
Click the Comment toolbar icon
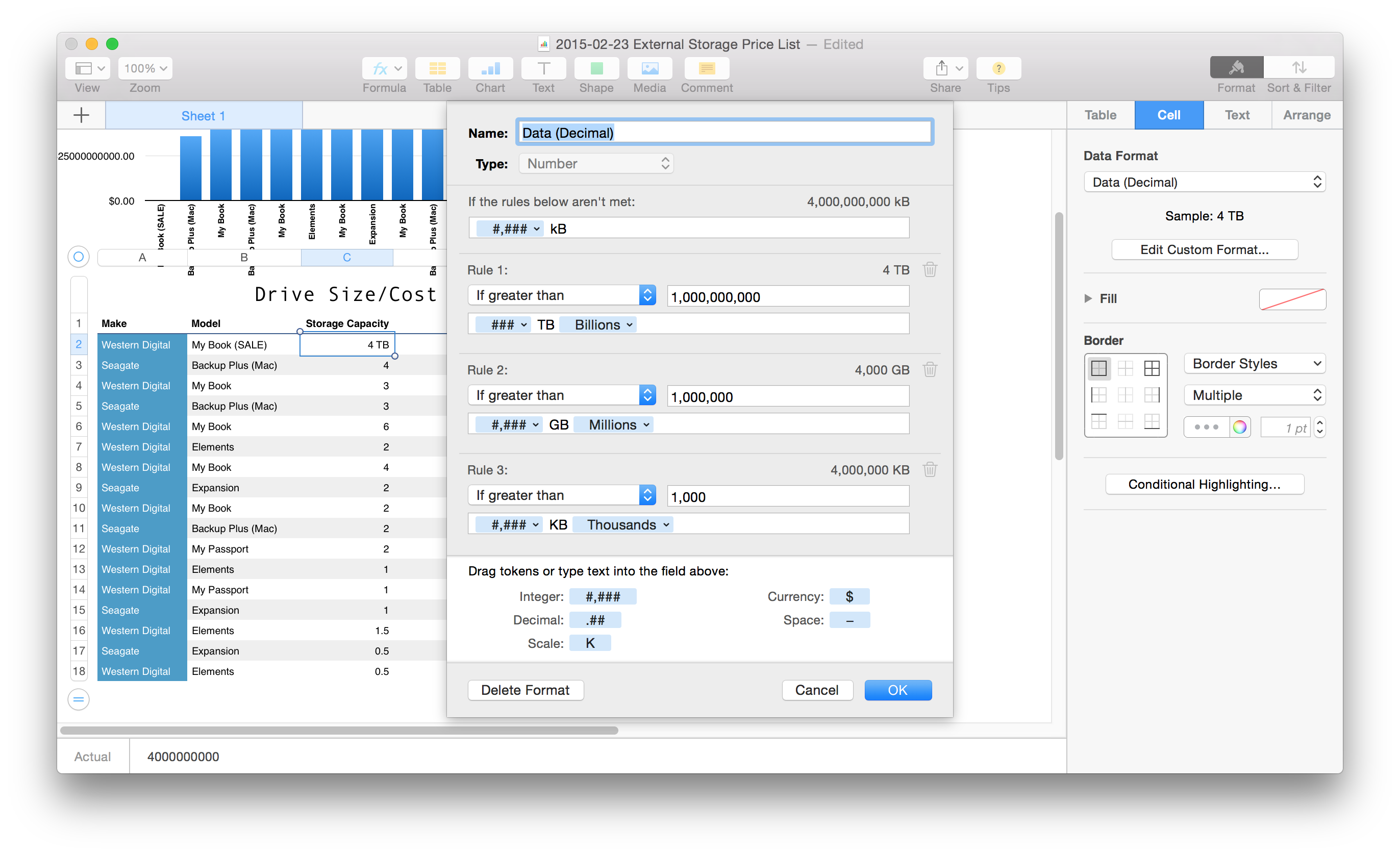[x=706, y=69]
